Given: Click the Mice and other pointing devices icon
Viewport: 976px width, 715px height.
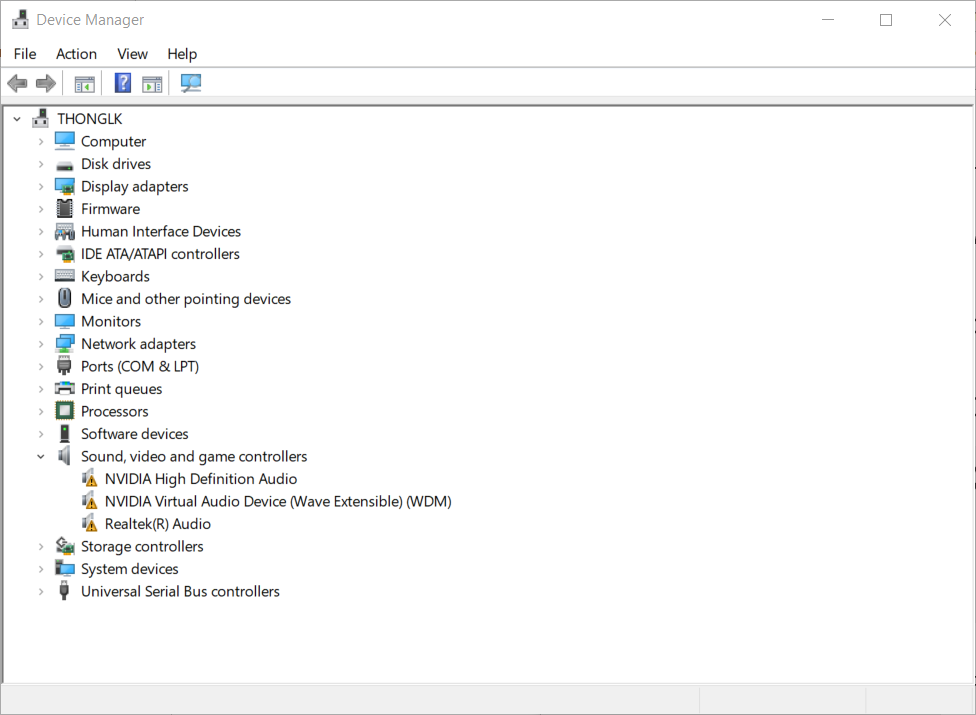Looking at the screenshot, I should [x=65, y=299].
